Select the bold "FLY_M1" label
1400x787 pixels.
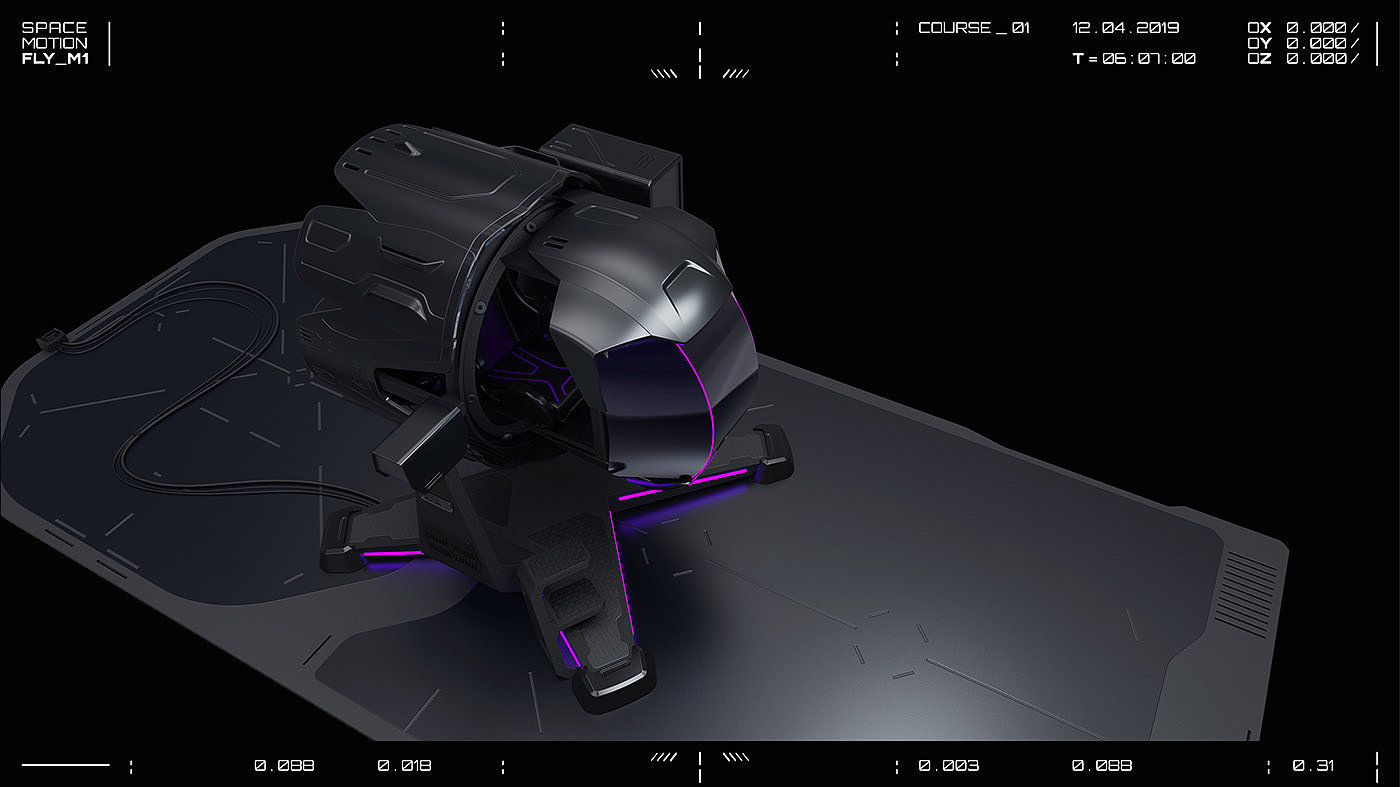(55, 58)
